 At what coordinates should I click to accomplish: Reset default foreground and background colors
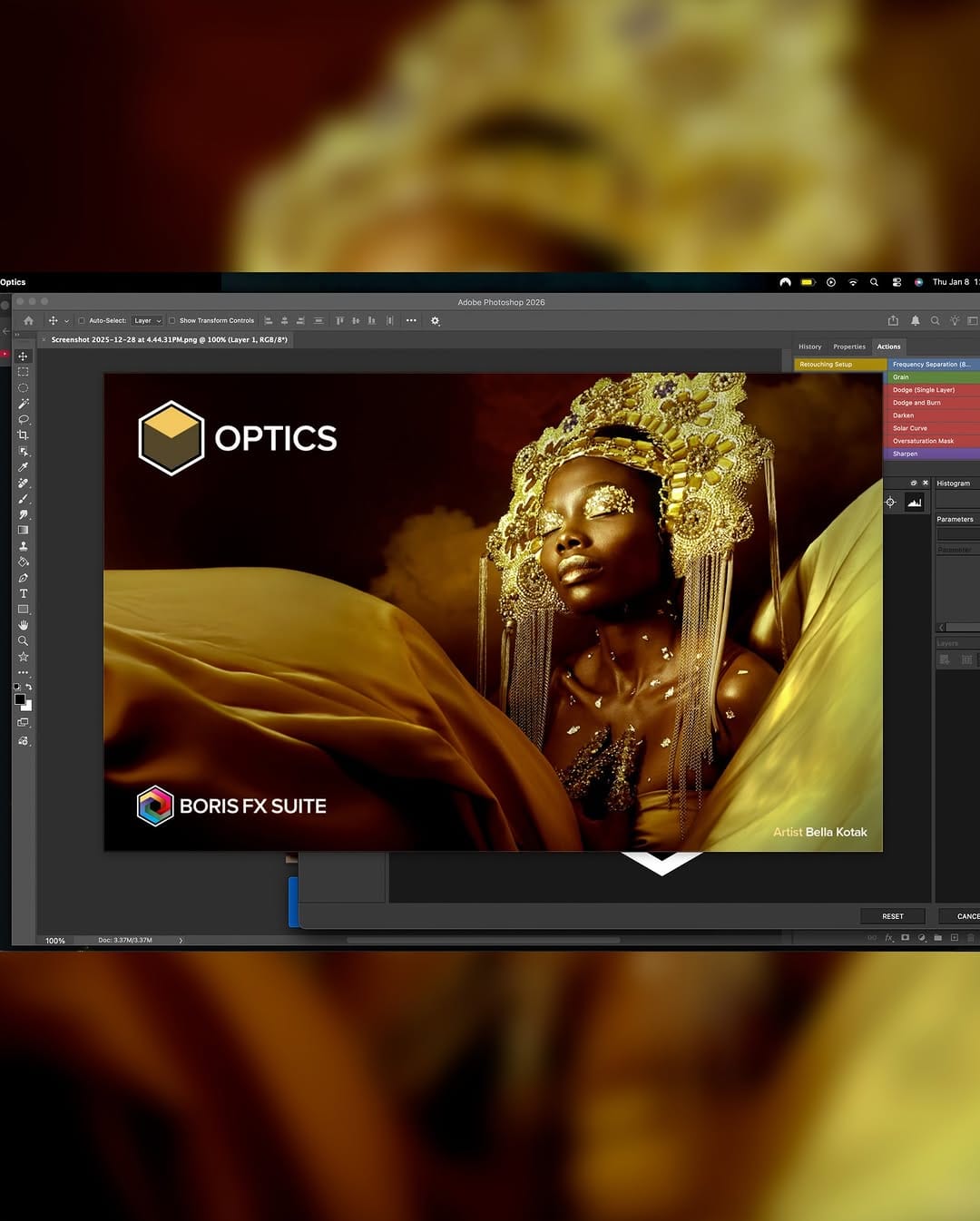pos(16,688)
